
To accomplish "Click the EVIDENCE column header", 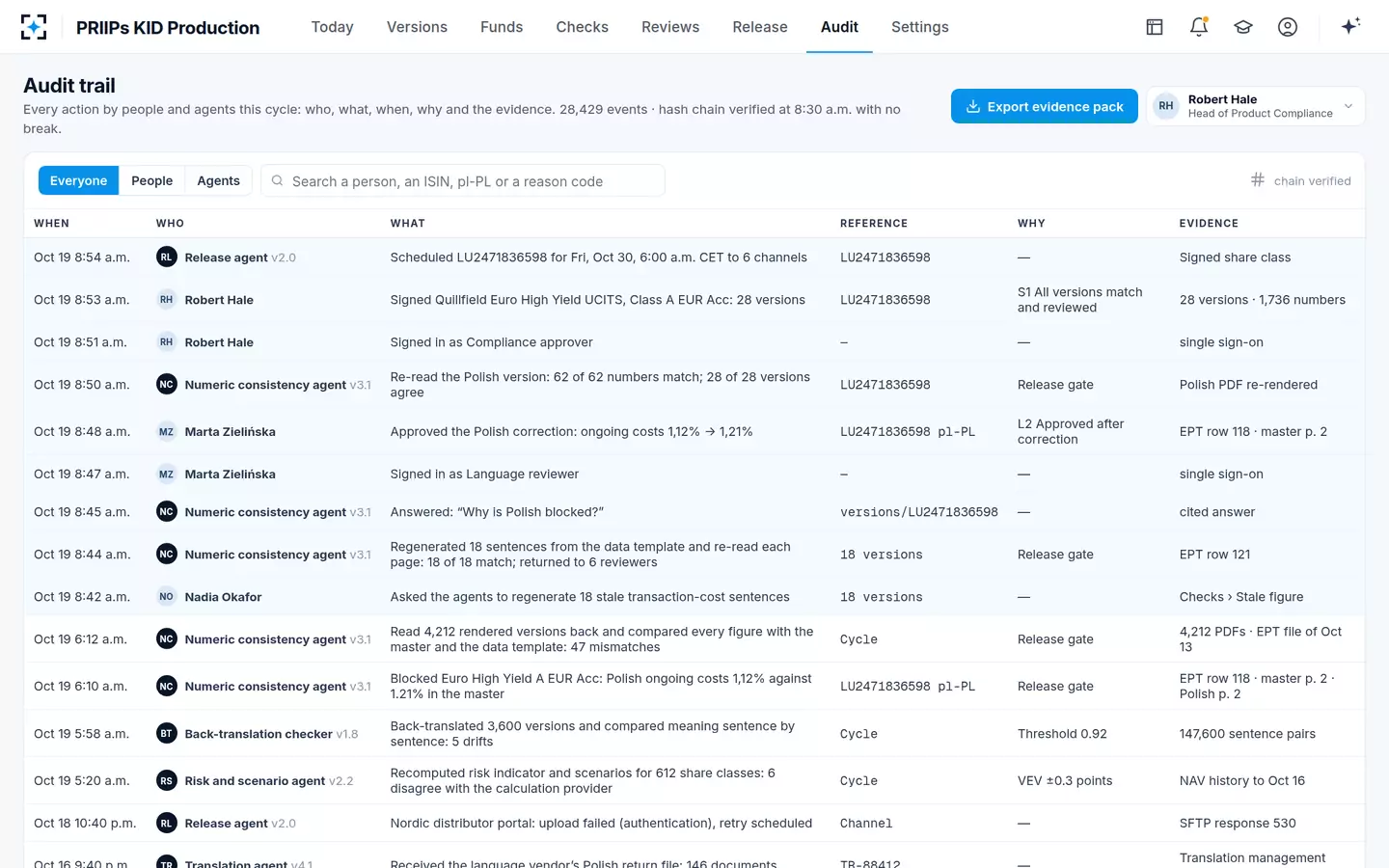I will click(x=1209, y=223).
